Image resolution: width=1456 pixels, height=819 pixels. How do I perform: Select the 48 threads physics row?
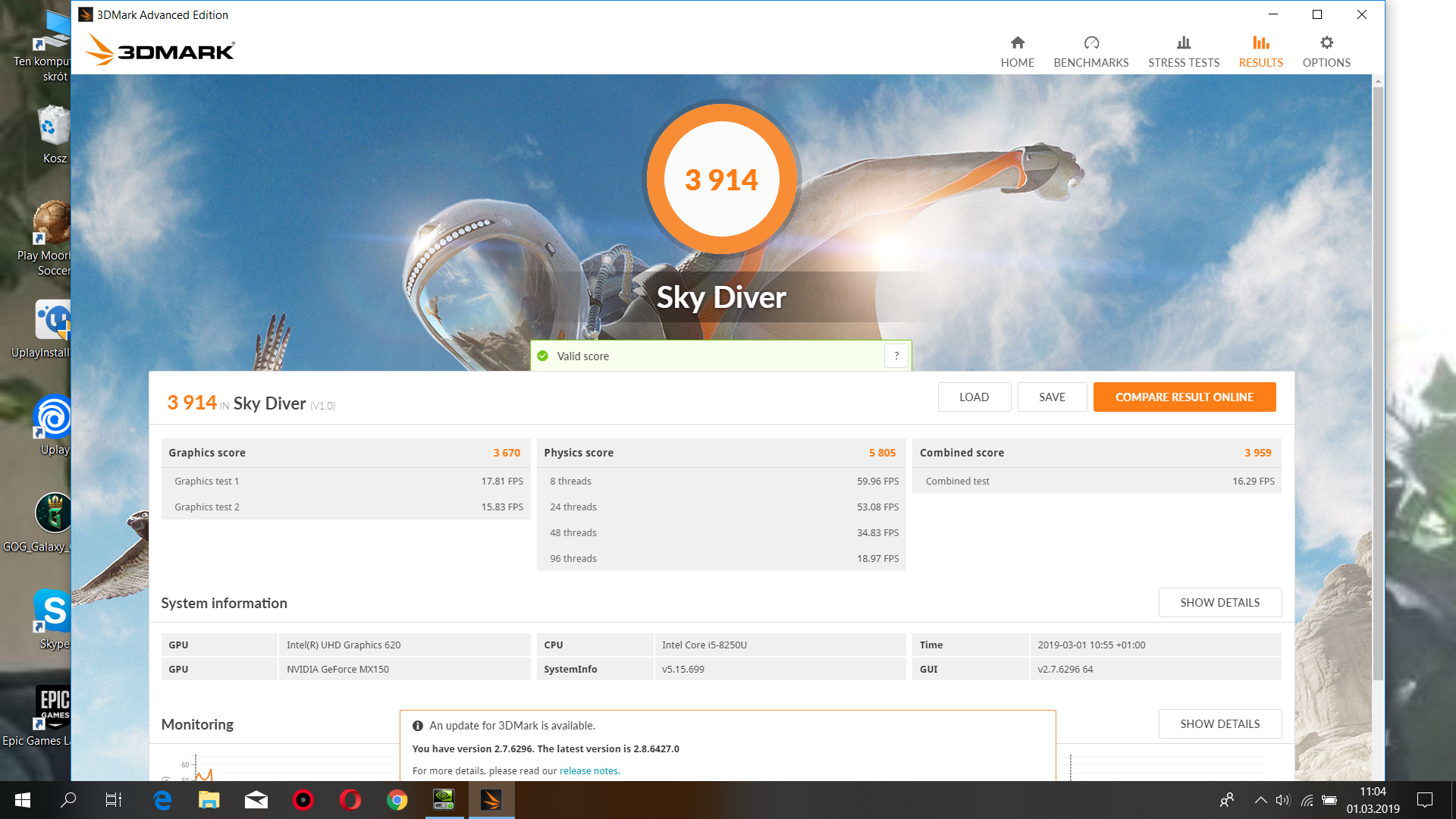721,532
